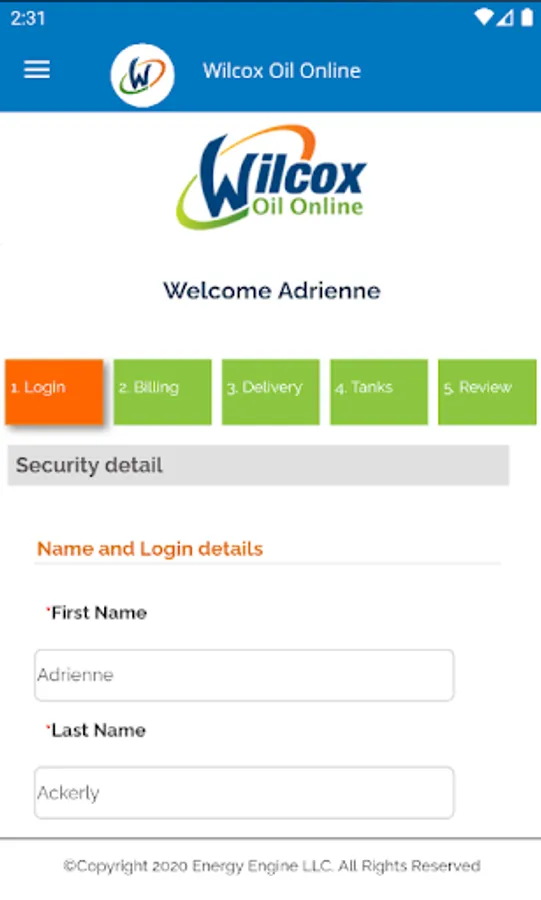Screen dimensions: 541x900
Task: Click the First Name field containing Adrienne
Action: point(244,675)
